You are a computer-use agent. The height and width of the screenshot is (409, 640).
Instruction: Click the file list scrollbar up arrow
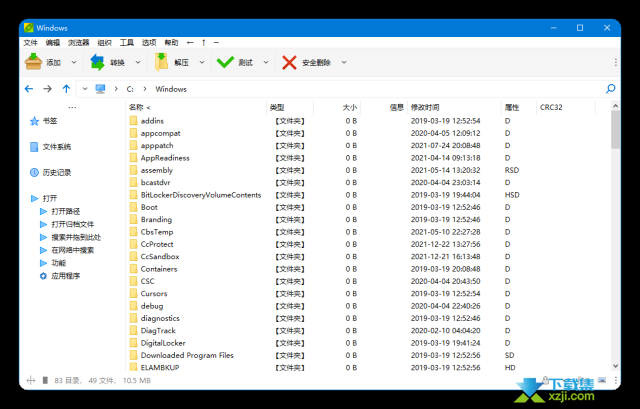[x=616, y=106]
